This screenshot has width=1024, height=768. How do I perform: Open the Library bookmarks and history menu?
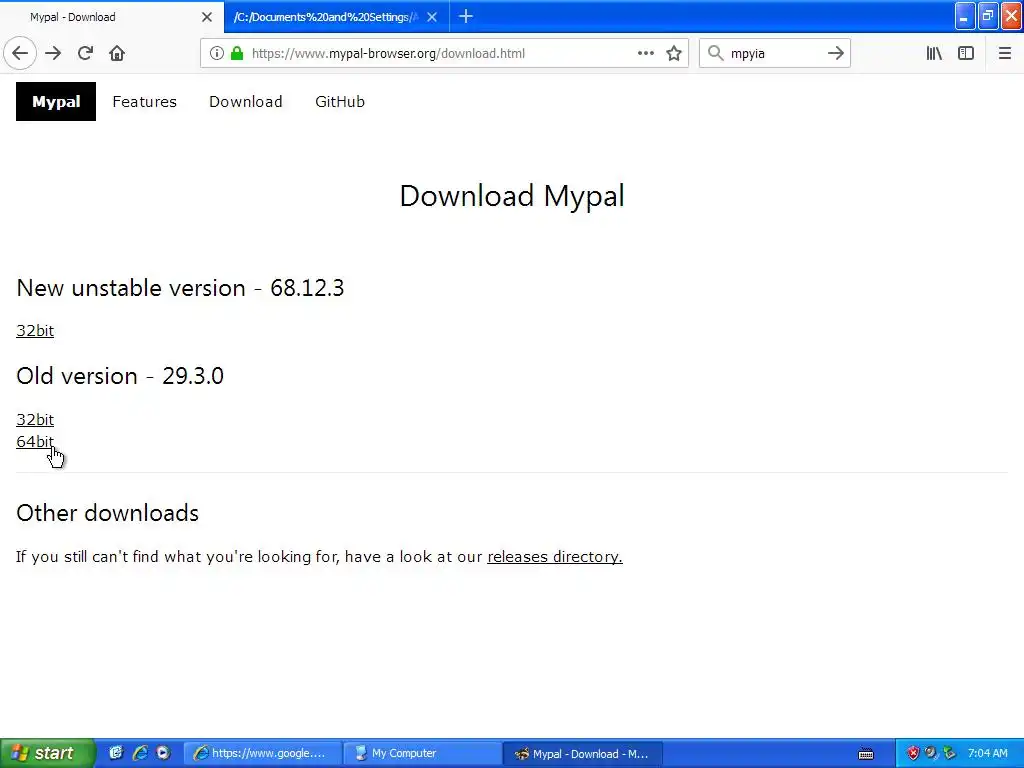point(934,54)
